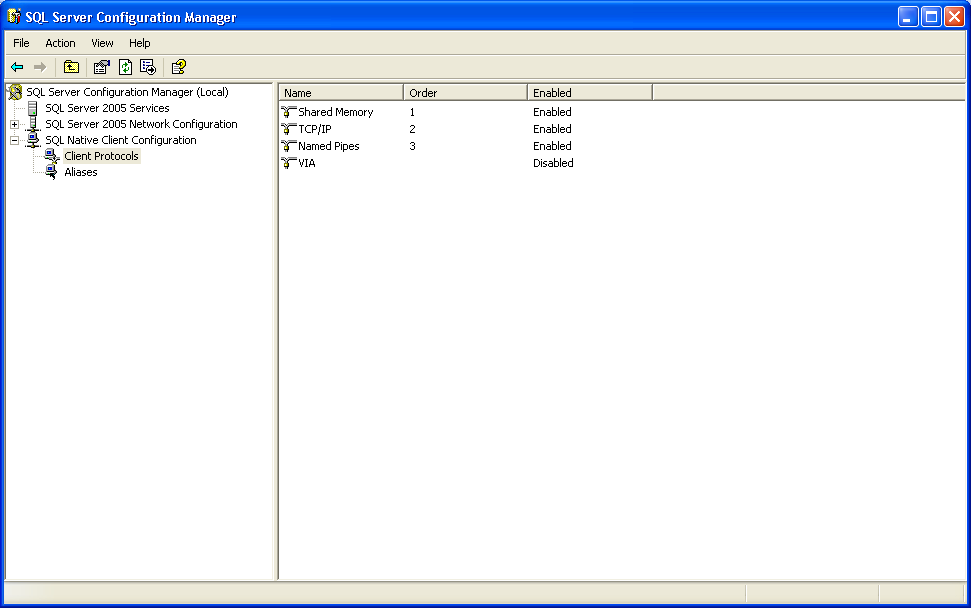The height and width of the screenshot is (608, 971).
Task: Open Properties via toolbar icon
Action: pos(102,67)
